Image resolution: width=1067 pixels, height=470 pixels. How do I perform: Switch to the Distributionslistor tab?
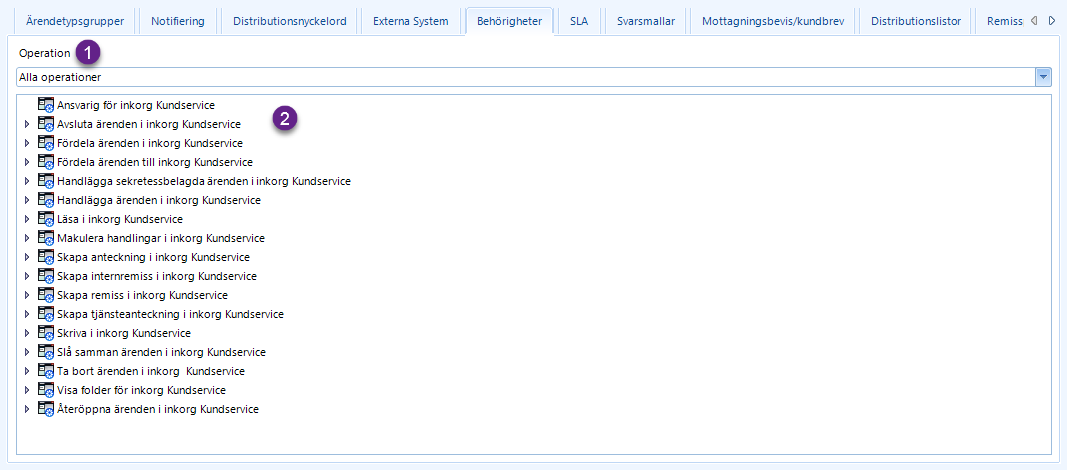tap(916, 21)
